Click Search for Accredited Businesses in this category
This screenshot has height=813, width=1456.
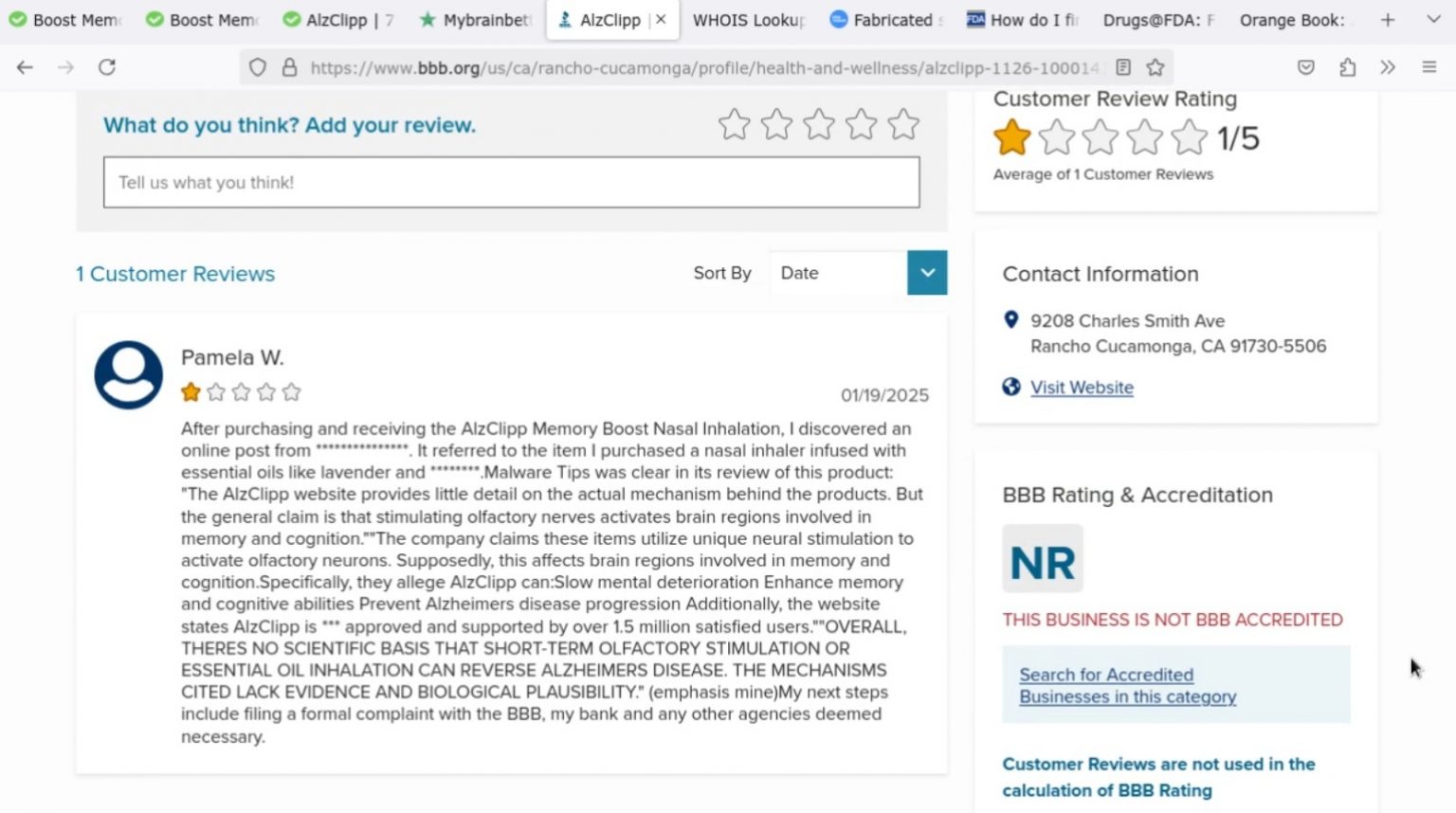pyautogui.click(x=1127, y=685)
